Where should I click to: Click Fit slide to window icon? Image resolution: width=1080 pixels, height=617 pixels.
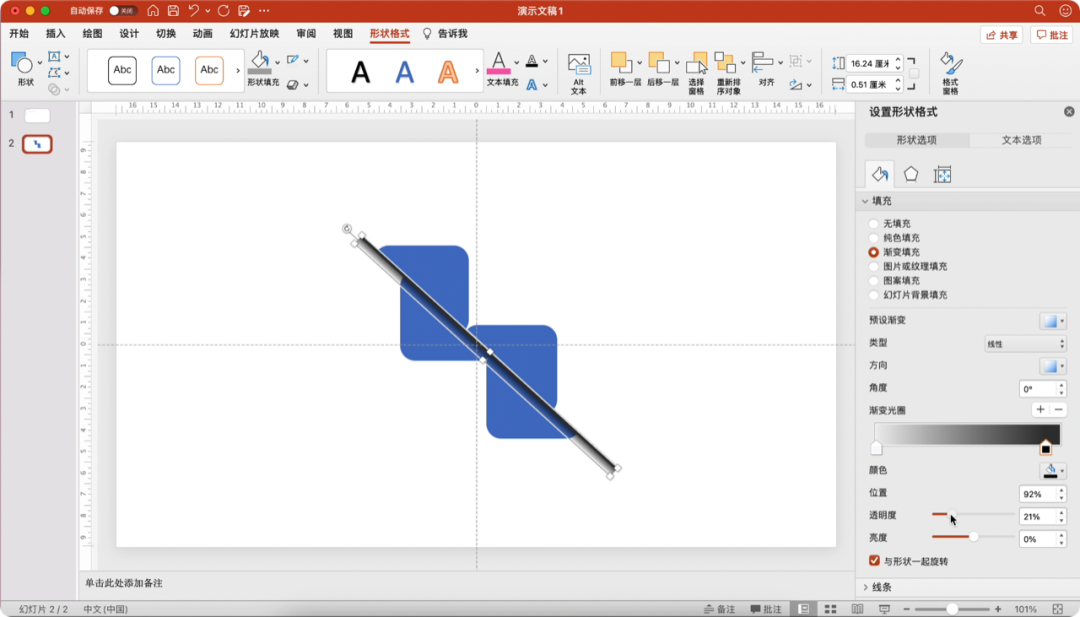[1058, 609]
